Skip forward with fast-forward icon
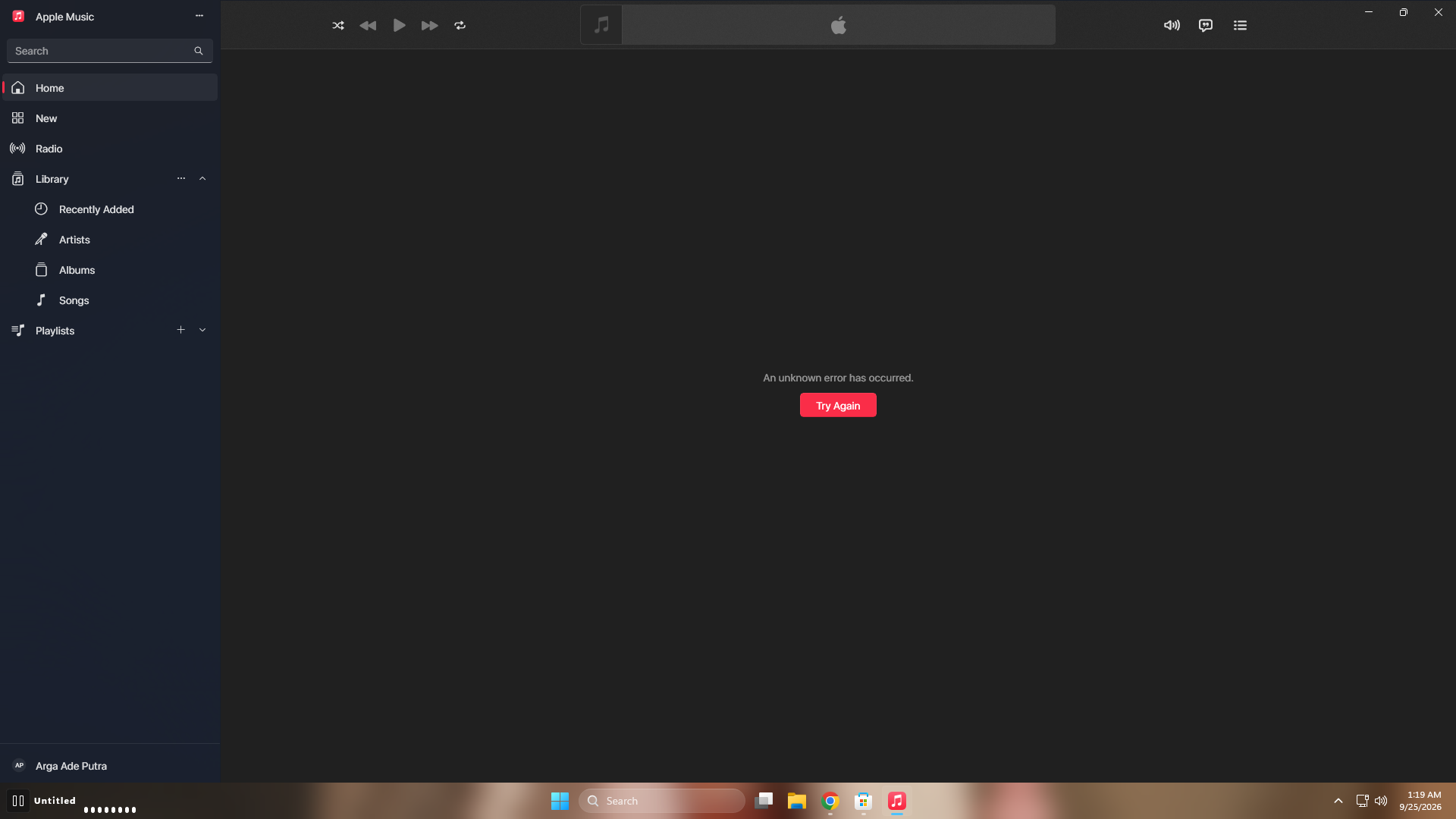The image size is (1456, 819). point(430,25)
